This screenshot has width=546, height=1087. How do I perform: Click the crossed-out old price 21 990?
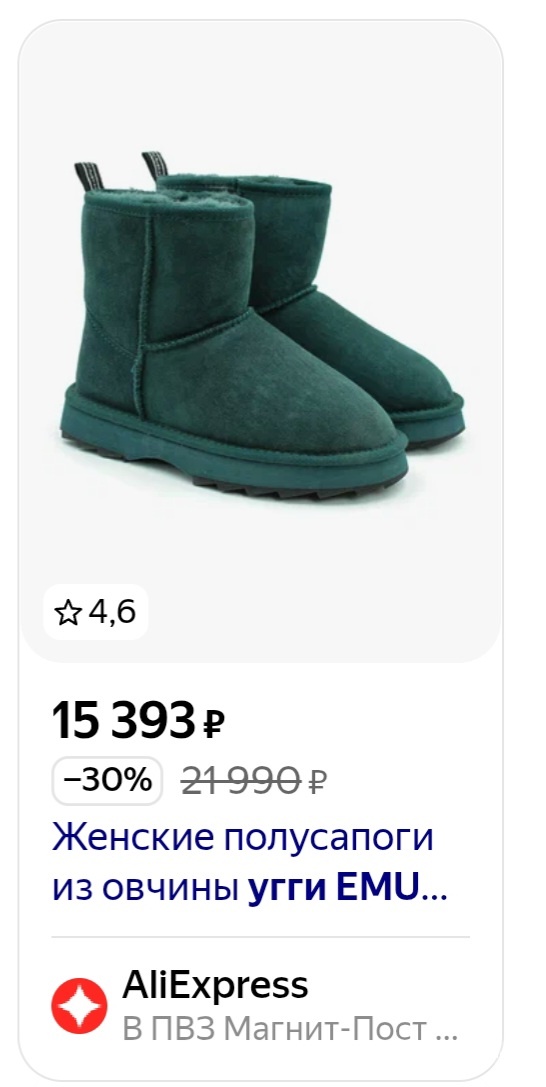pos(242,782)
